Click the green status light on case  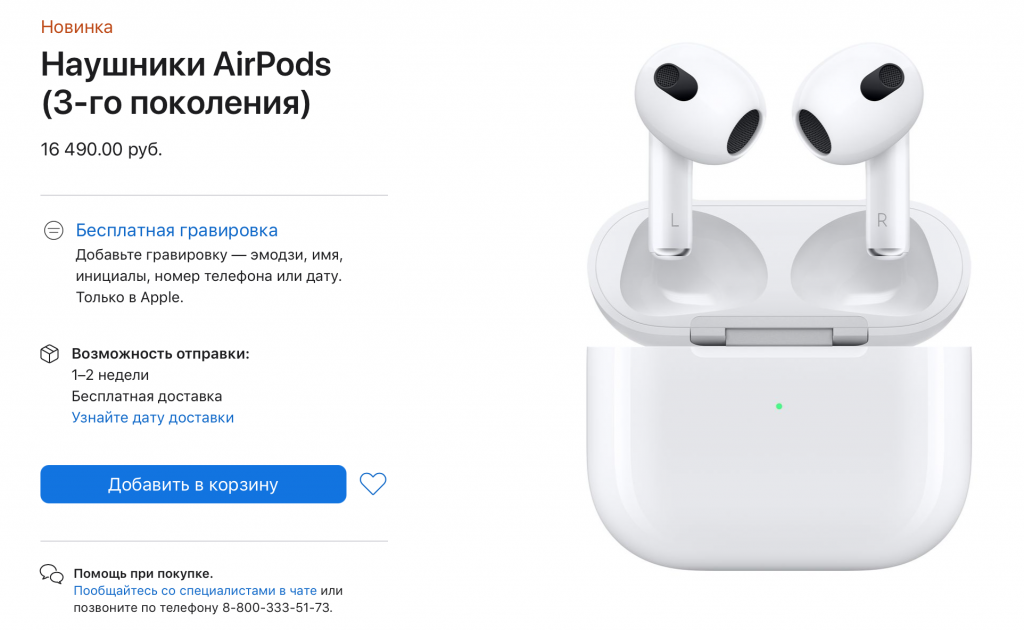tap(779, 406)
